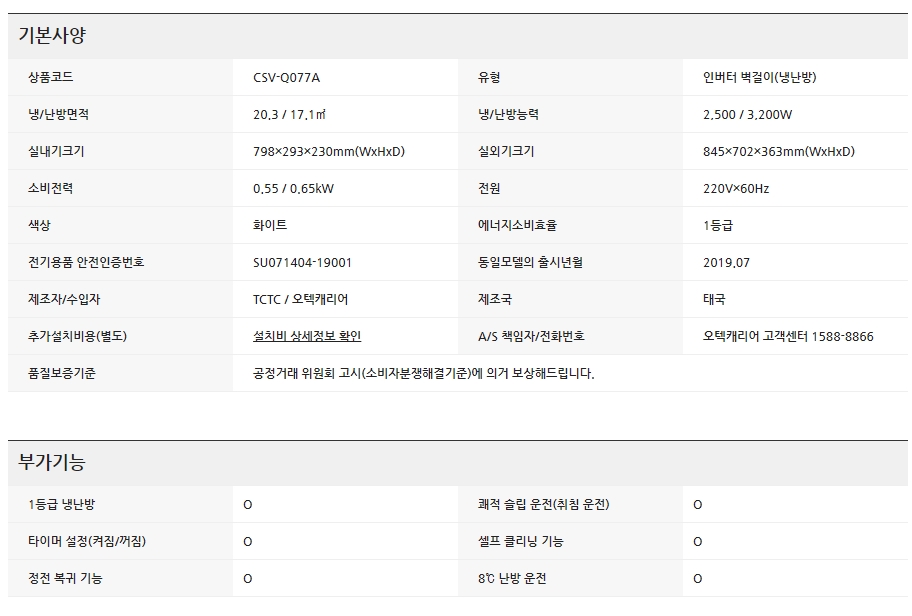Screen dimensions: 912x616
Task: Select the 1등급 energy efficiency value
Action: coord(718,225)
